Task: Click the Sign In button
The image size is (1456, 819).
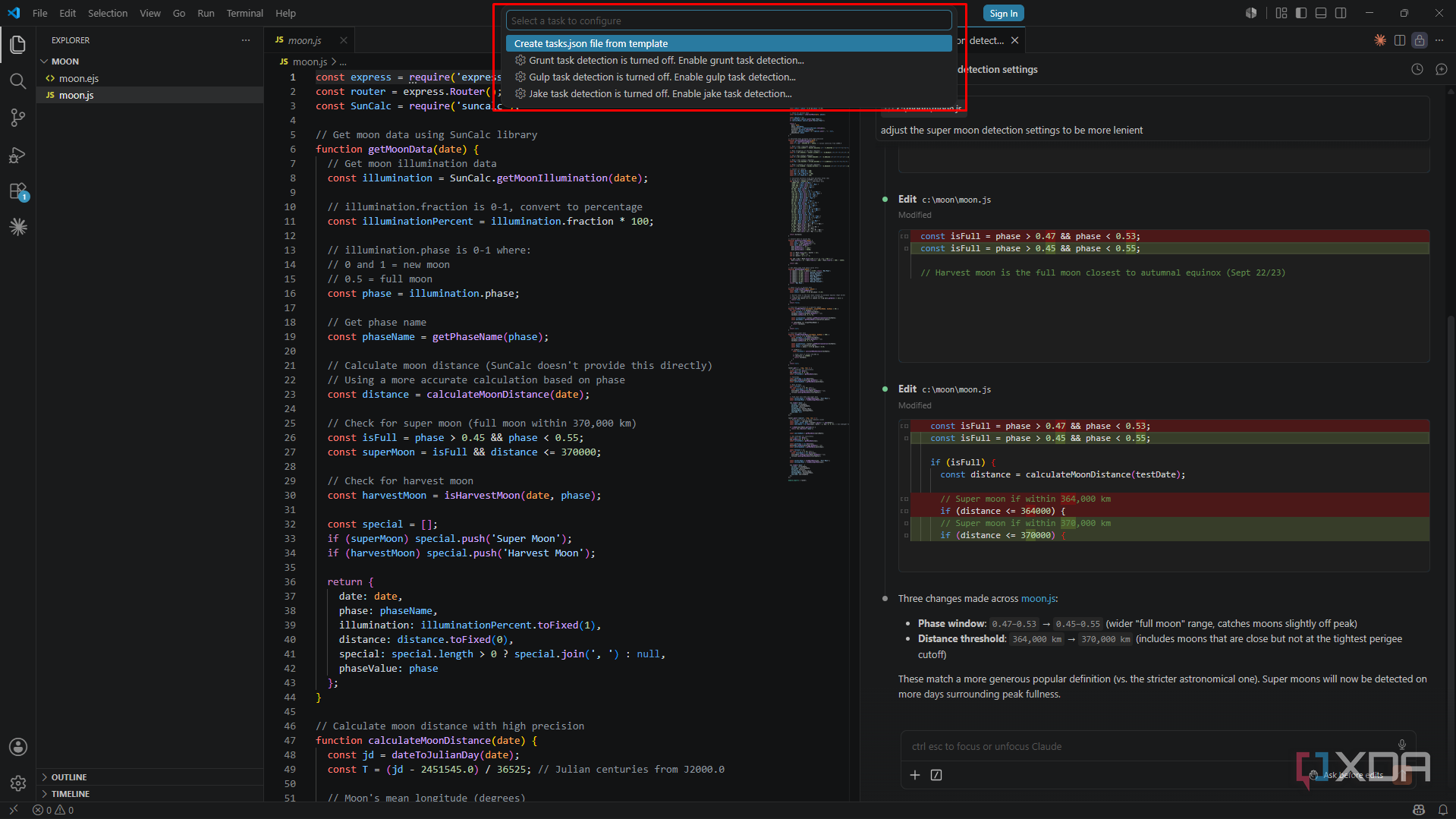Action: pos(1003,13)
